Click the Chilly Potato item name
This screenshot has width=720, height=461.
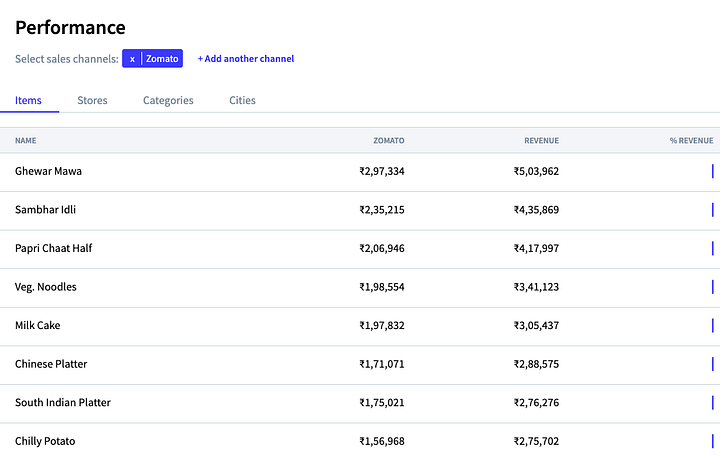[x=45, y=441]
